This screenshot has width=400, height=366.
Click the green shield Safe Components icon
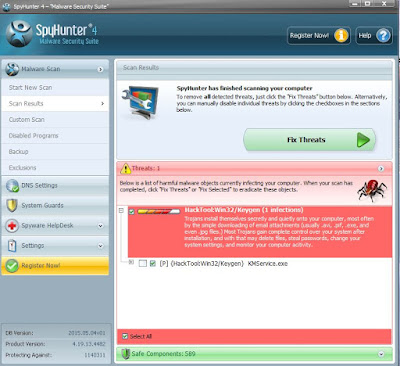[x=126, y=354]
